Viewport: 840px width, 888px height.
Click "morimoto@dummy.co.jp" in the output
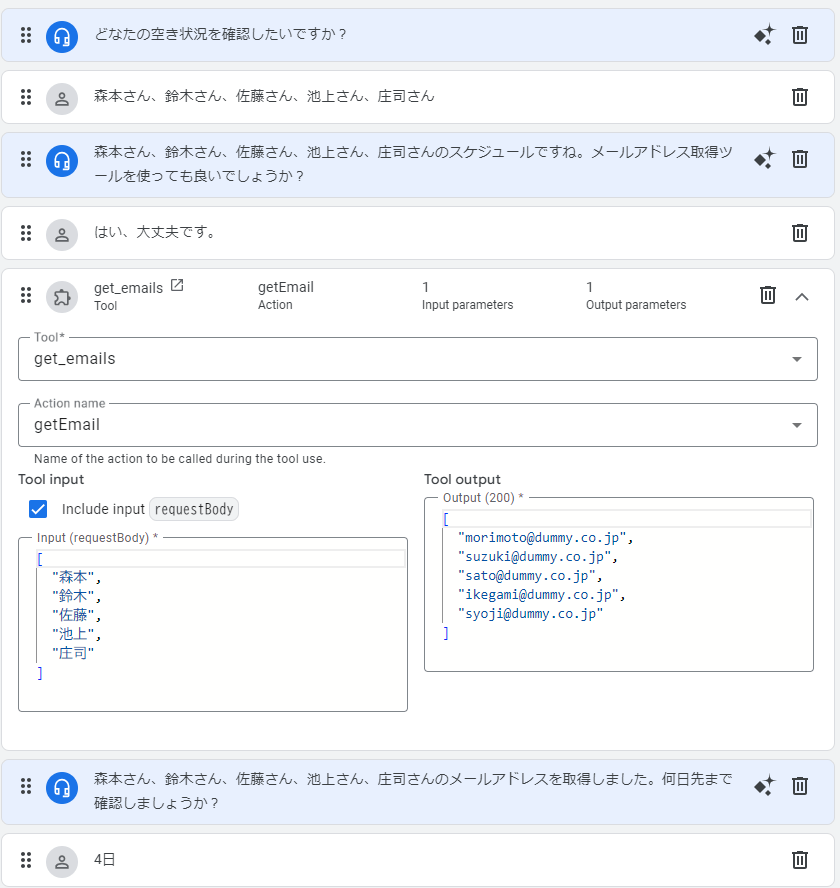542,537
